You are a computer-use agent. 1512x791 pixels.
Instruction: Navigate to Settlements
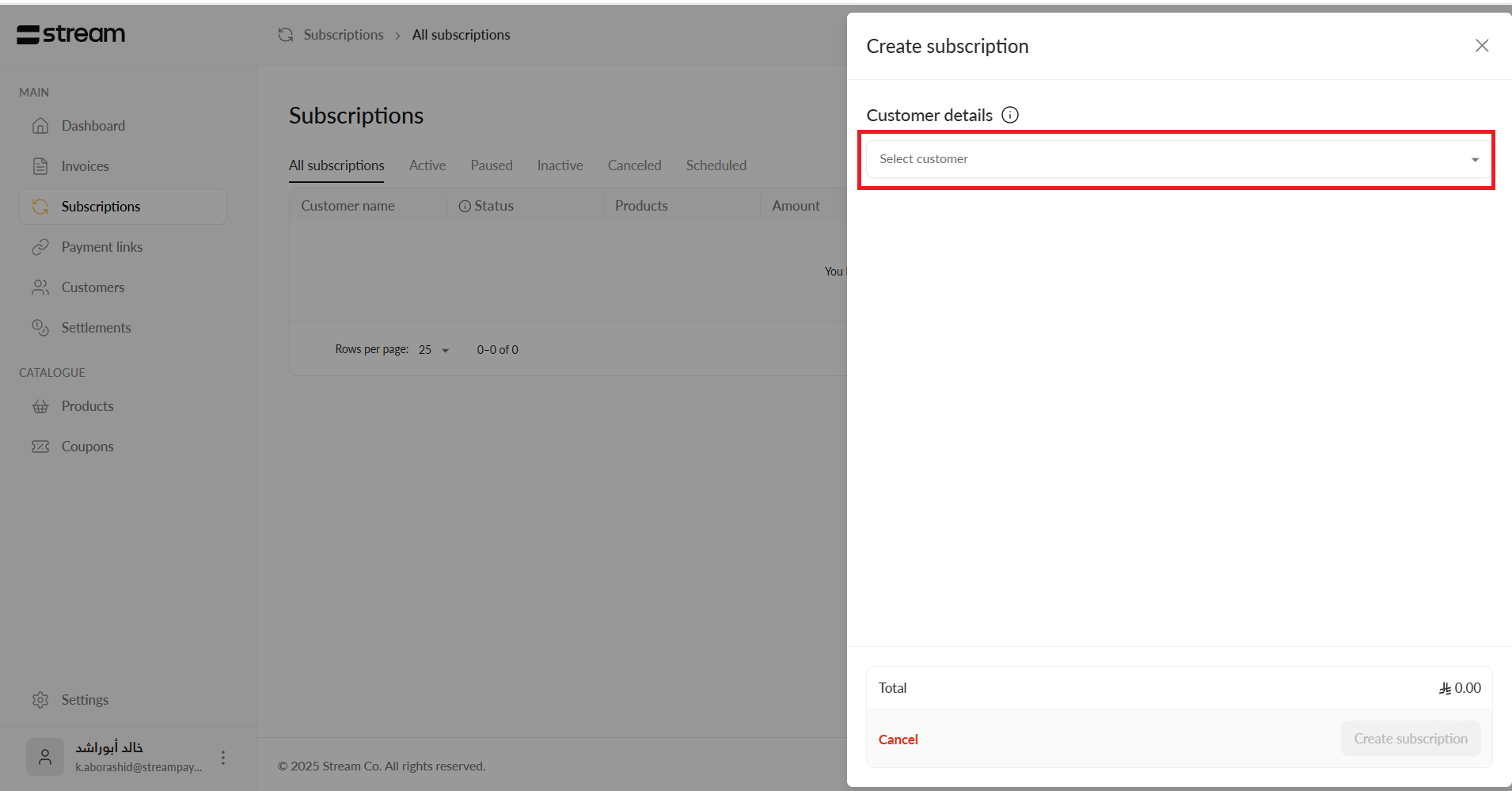(x=96, y=328)
